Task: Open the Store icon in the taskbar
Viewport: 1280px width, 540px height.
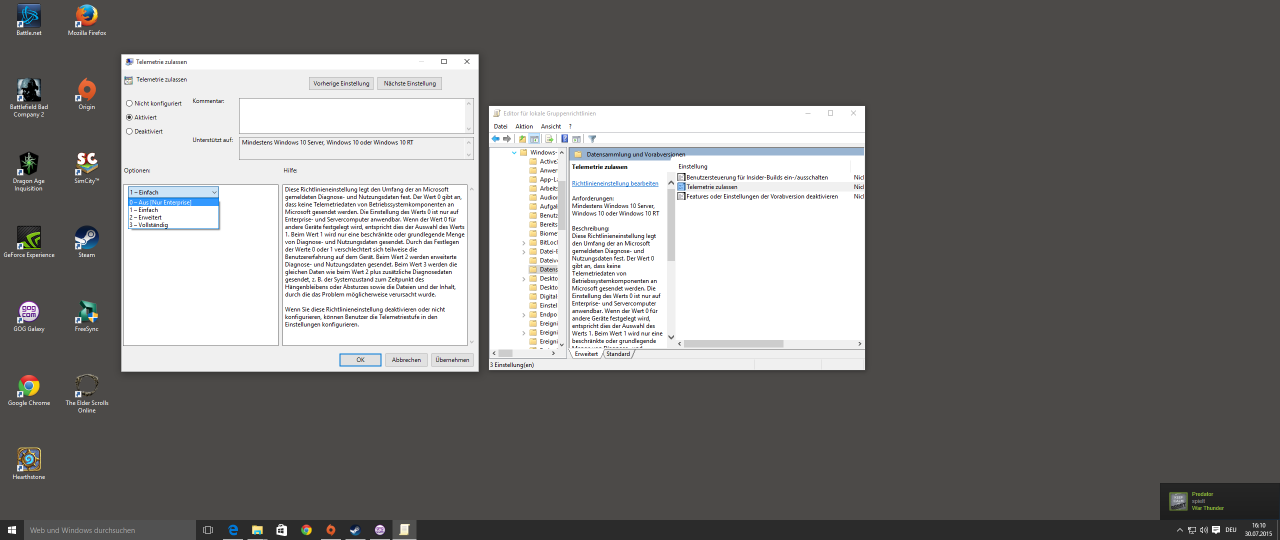Action: coord(281,530)
